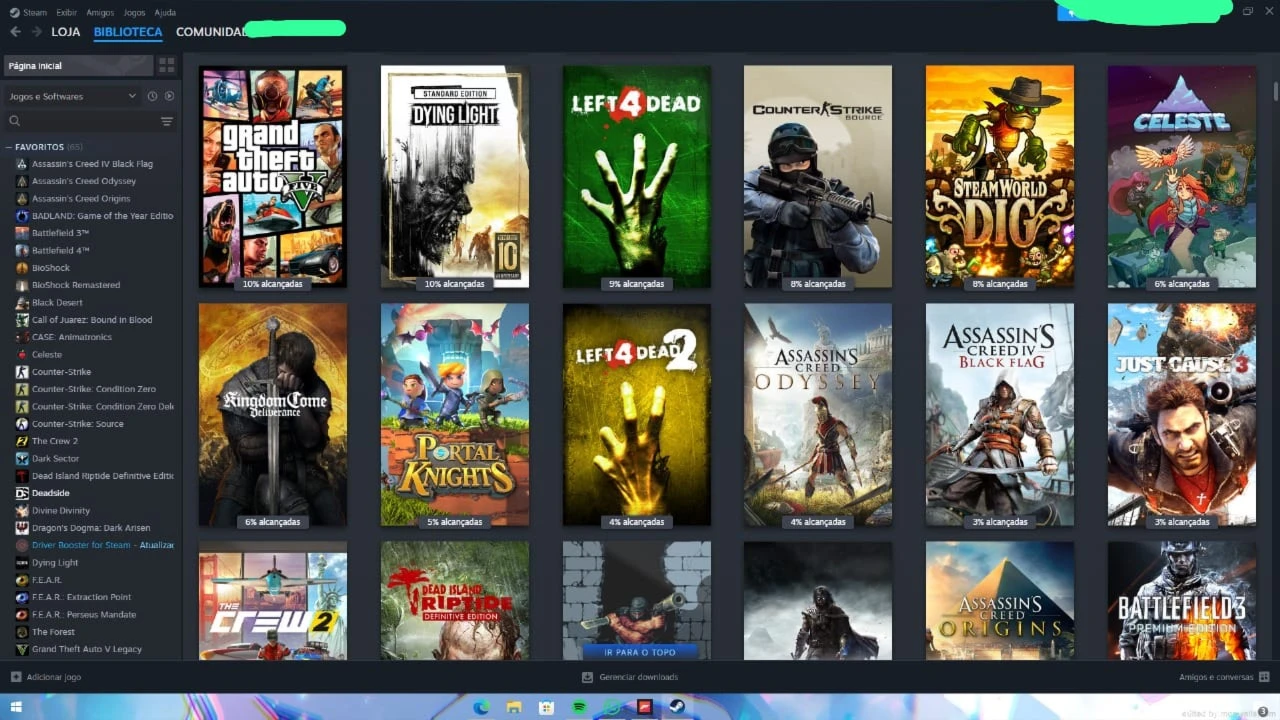The height and width of the screenshot is (720, 1280).
Task: Open Just Cause 3 cover thumbnail
Action: [x=1182, y=415]
